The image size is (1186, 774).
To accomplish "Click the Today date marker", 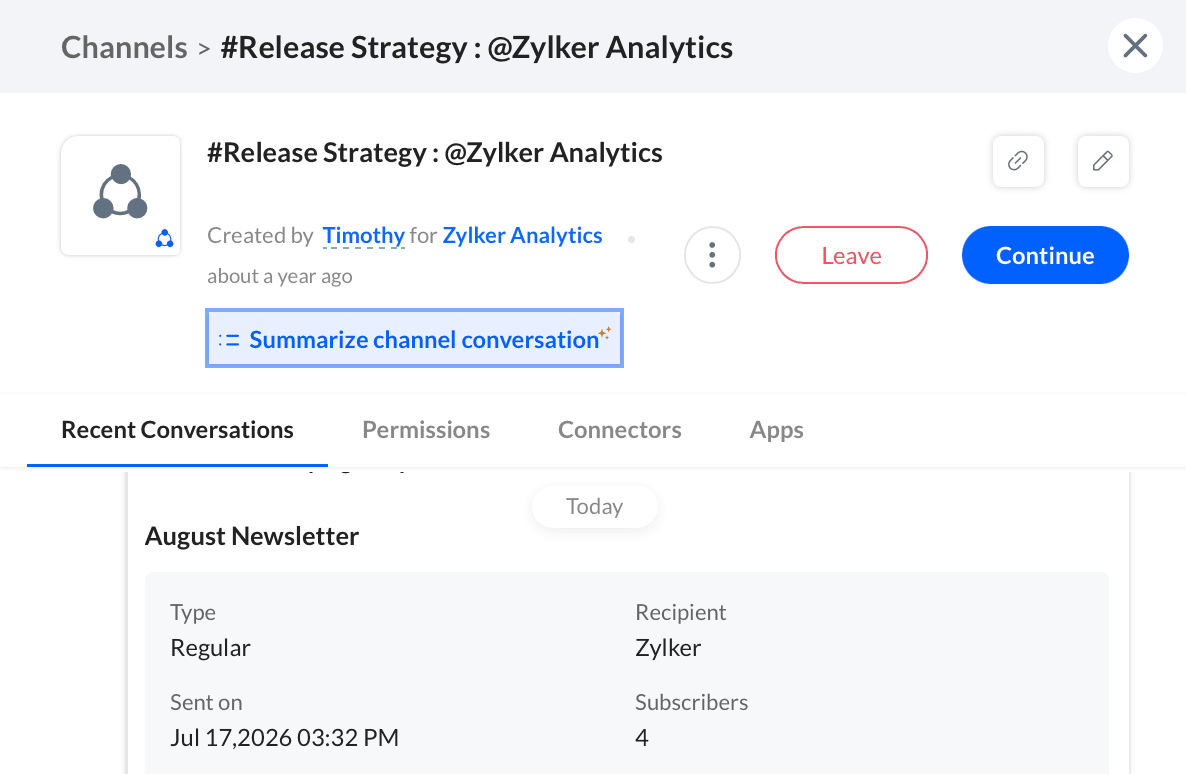I will pos(595,506).
